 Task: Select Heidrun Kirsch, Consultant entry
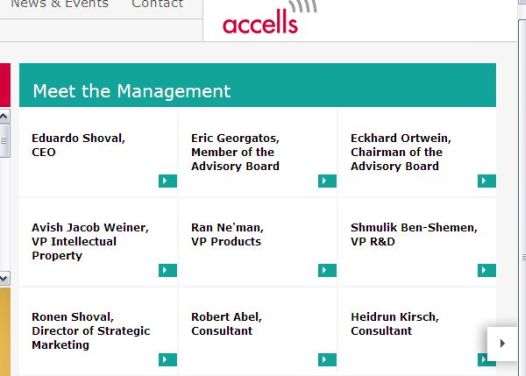pos(395,324)
